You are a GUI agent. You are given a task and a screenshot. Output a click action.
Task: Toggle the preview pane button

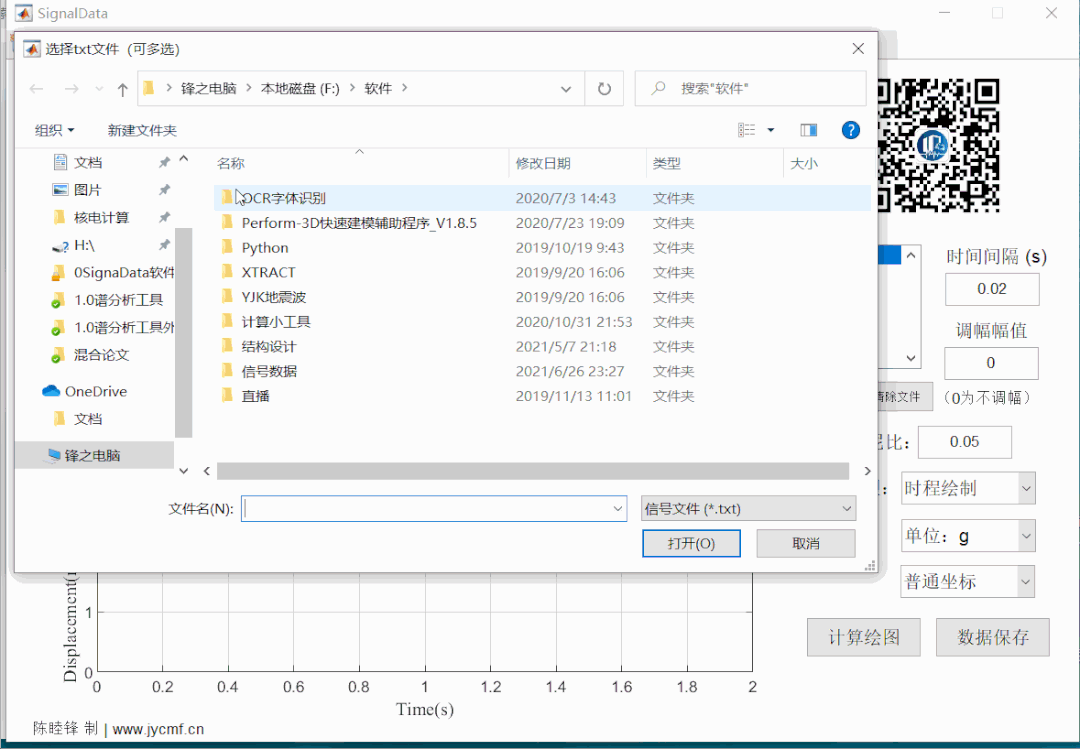click(x=810, y=130)
